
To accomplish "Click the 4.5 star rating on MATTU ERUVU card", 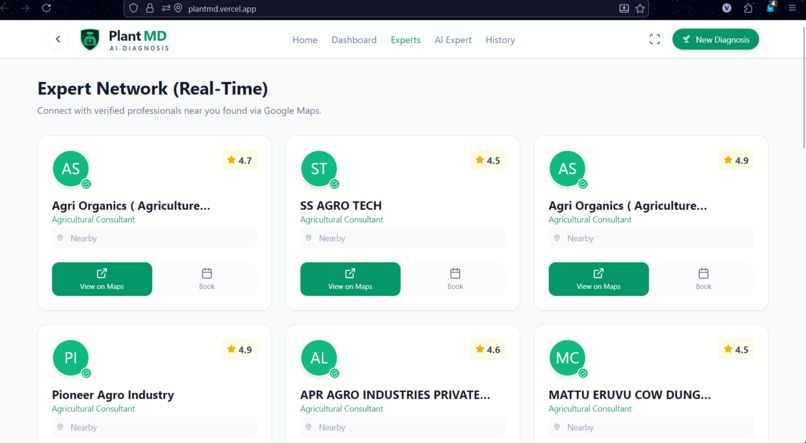I will tap(736, 349).
